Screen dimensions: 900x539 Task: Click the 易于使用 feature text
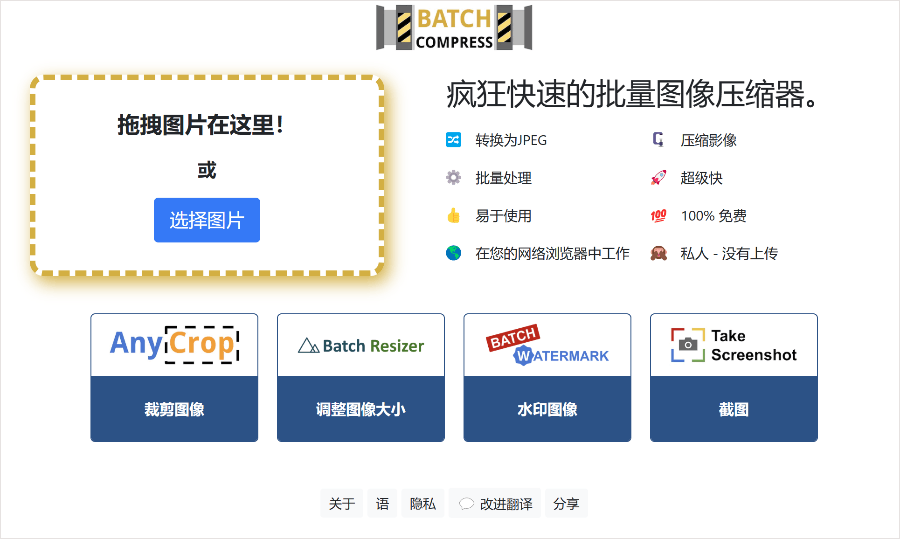(503, 216)
